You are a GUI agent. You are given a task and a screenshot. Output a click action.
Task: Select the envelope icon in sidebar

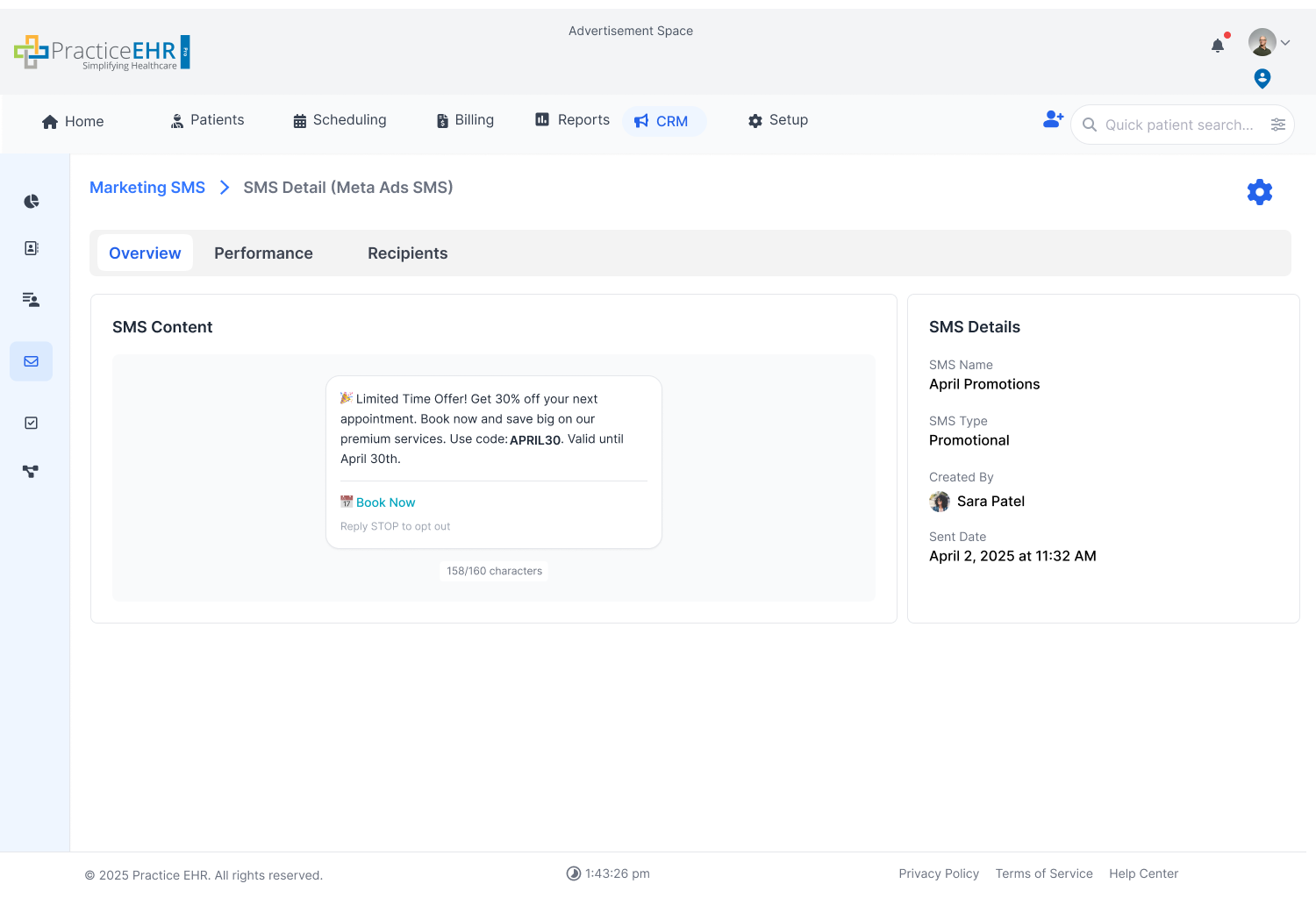click(32, 361)
